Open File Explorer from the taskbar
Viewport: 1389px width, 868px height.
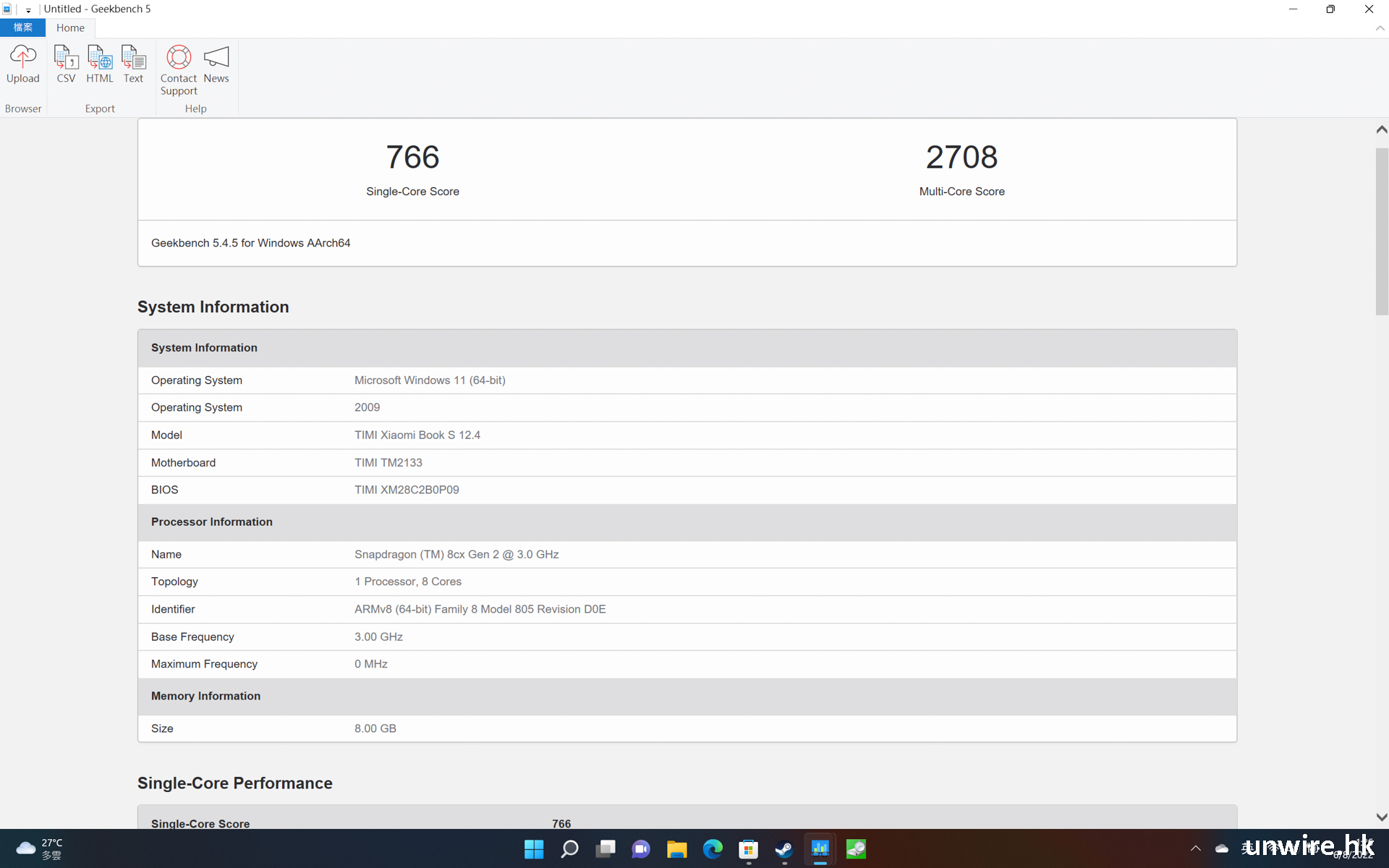click(x=676, y=848)
